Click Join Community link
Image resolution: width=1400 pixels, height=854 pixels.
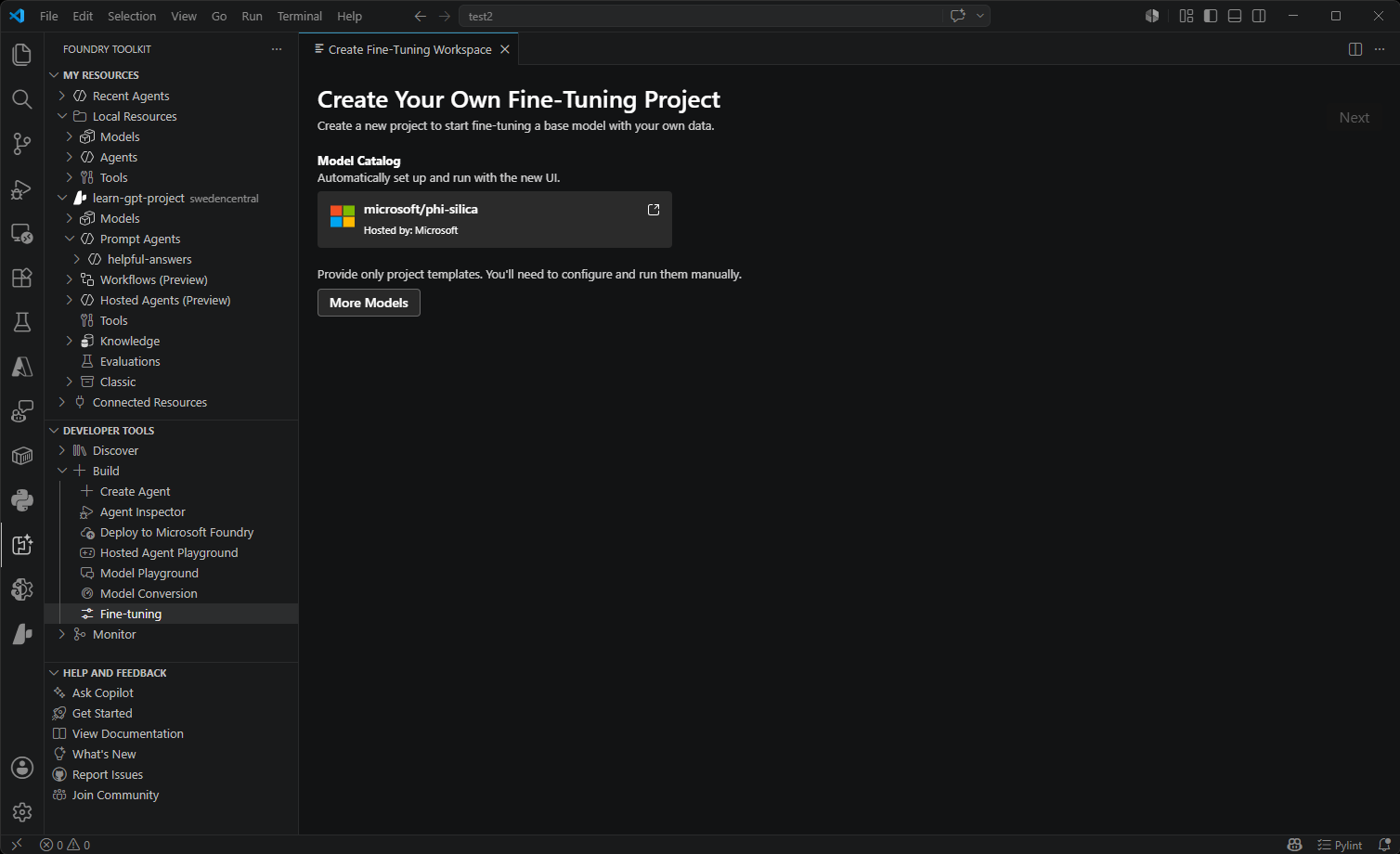tap(115, 795)
